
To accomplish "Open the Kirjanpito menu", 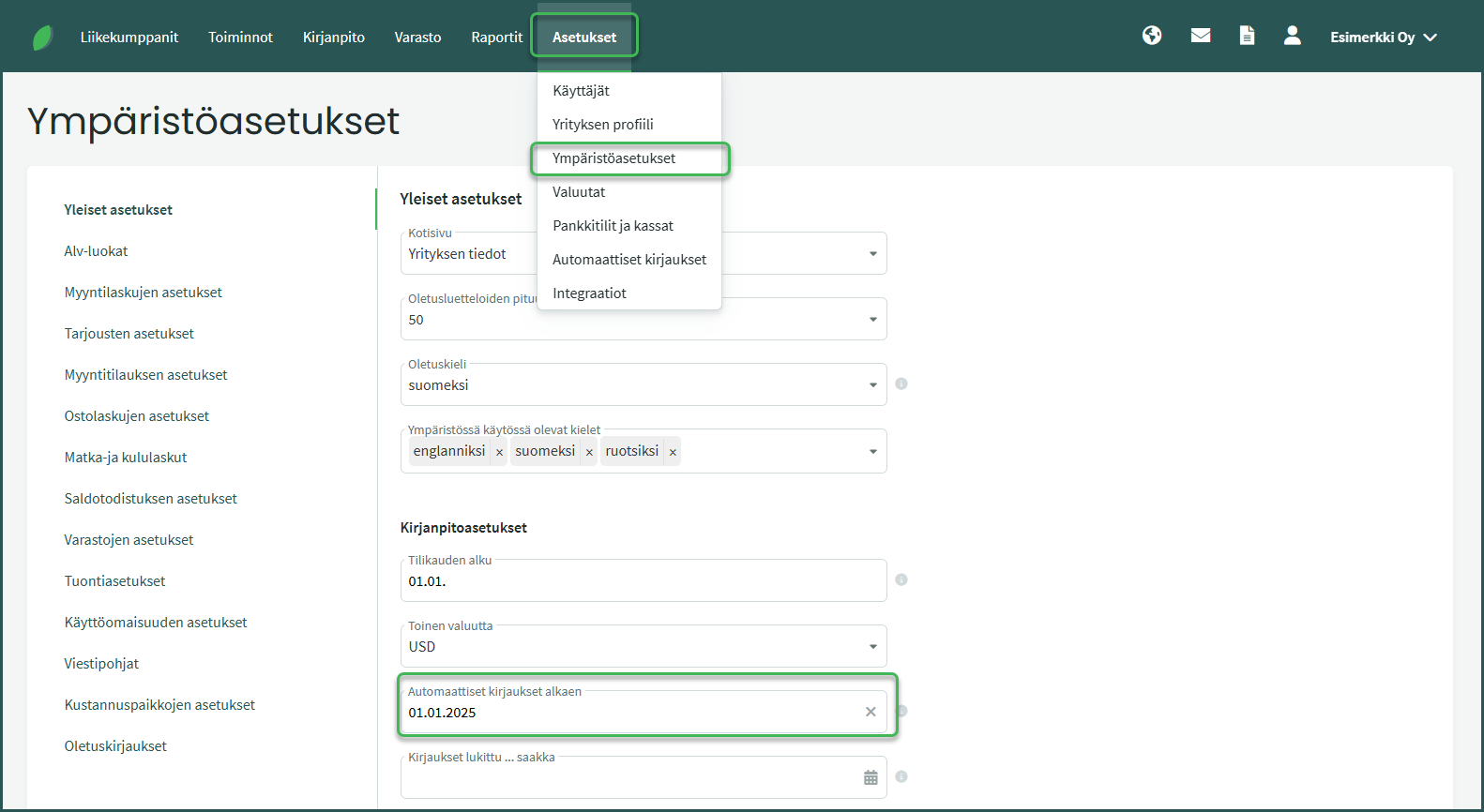I will coord(333,38).
